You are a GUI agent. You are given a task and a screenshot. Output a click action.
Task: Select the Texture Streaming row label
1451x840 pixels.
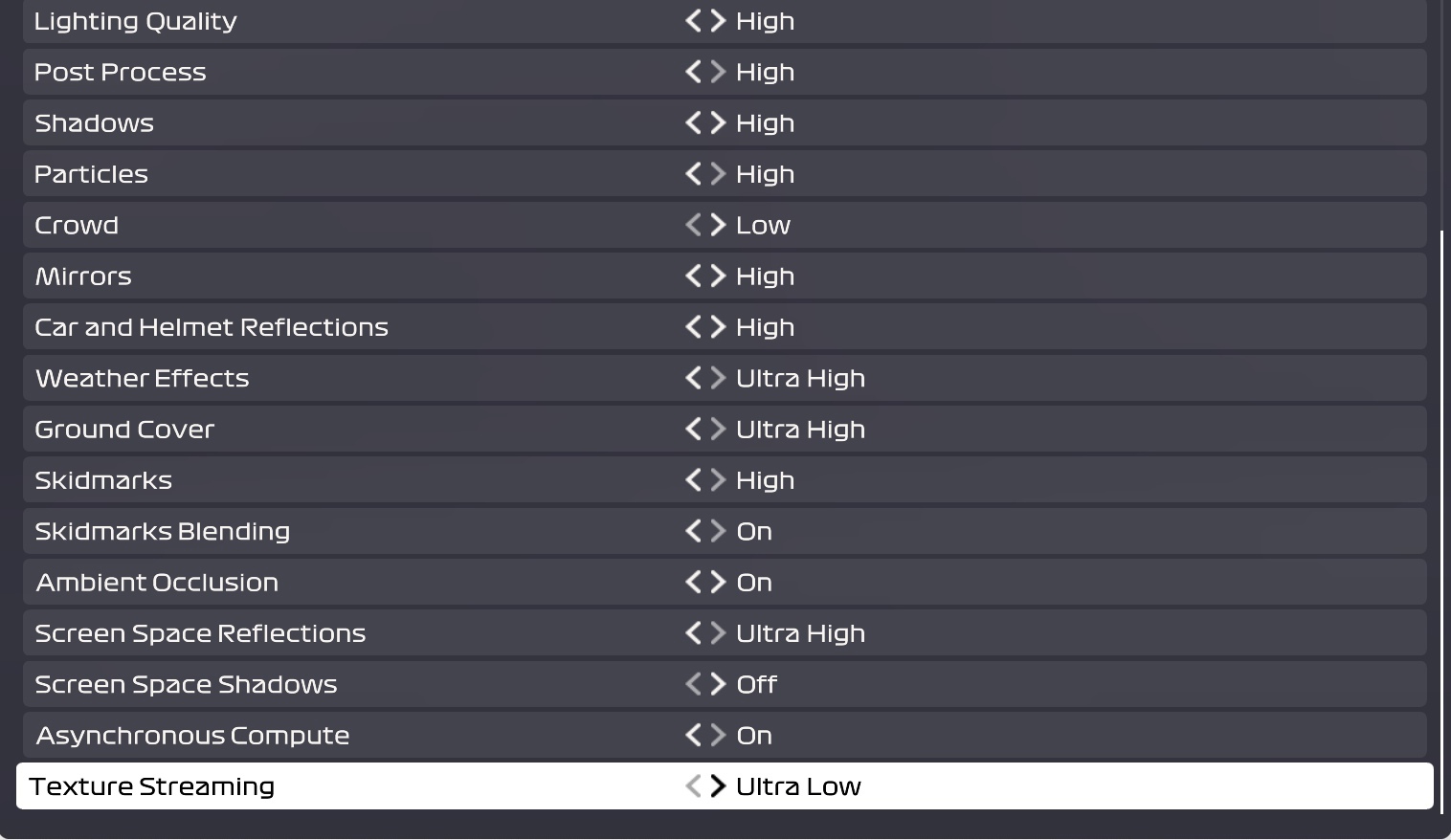152,786
